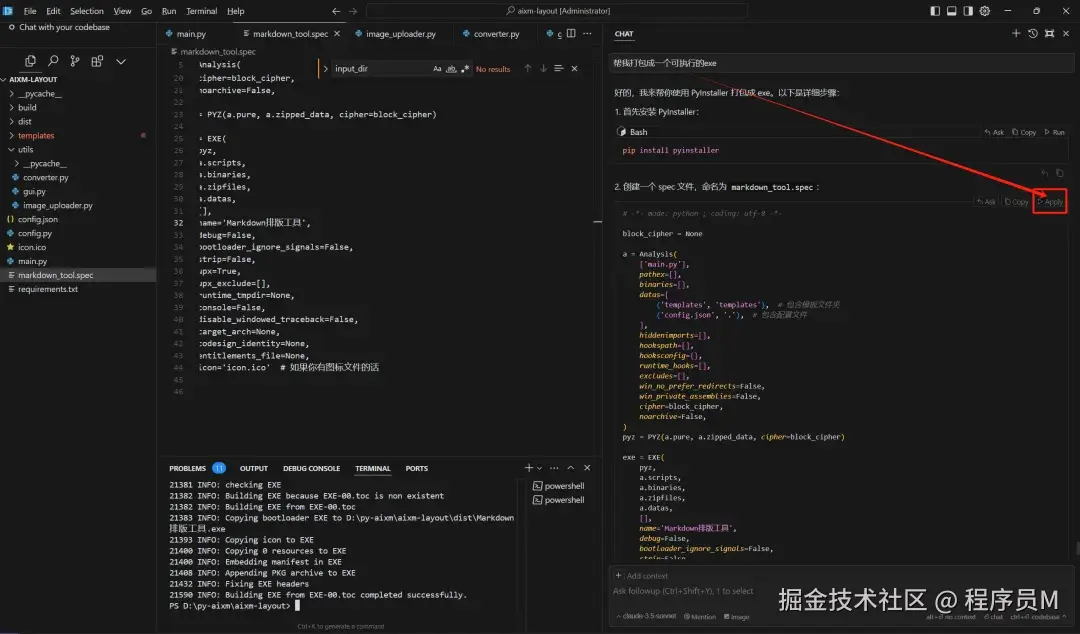Toggle regular expression in find

pos(465,69)
